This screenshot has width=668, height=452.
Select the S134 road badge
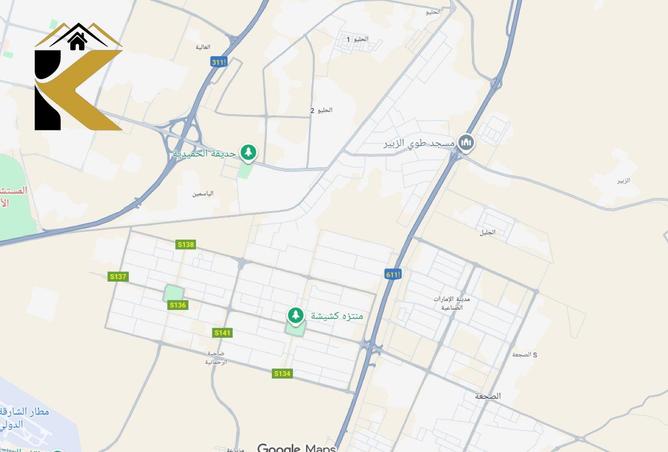pyautogui.click(x=282, y=374)
